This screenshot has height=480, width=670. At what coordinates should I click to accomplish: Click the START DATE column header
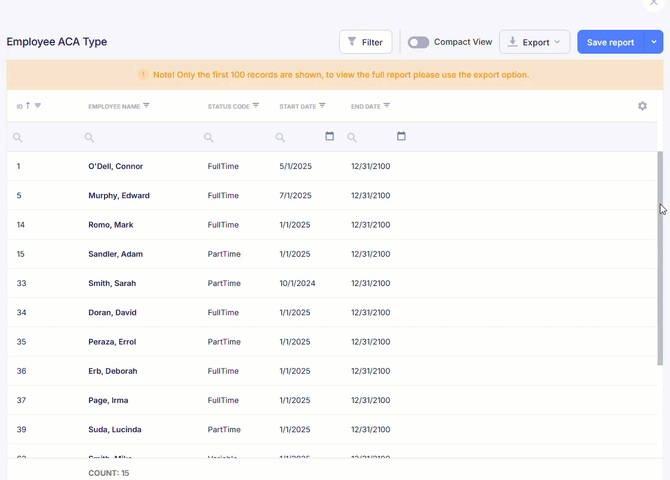point(298,106)
